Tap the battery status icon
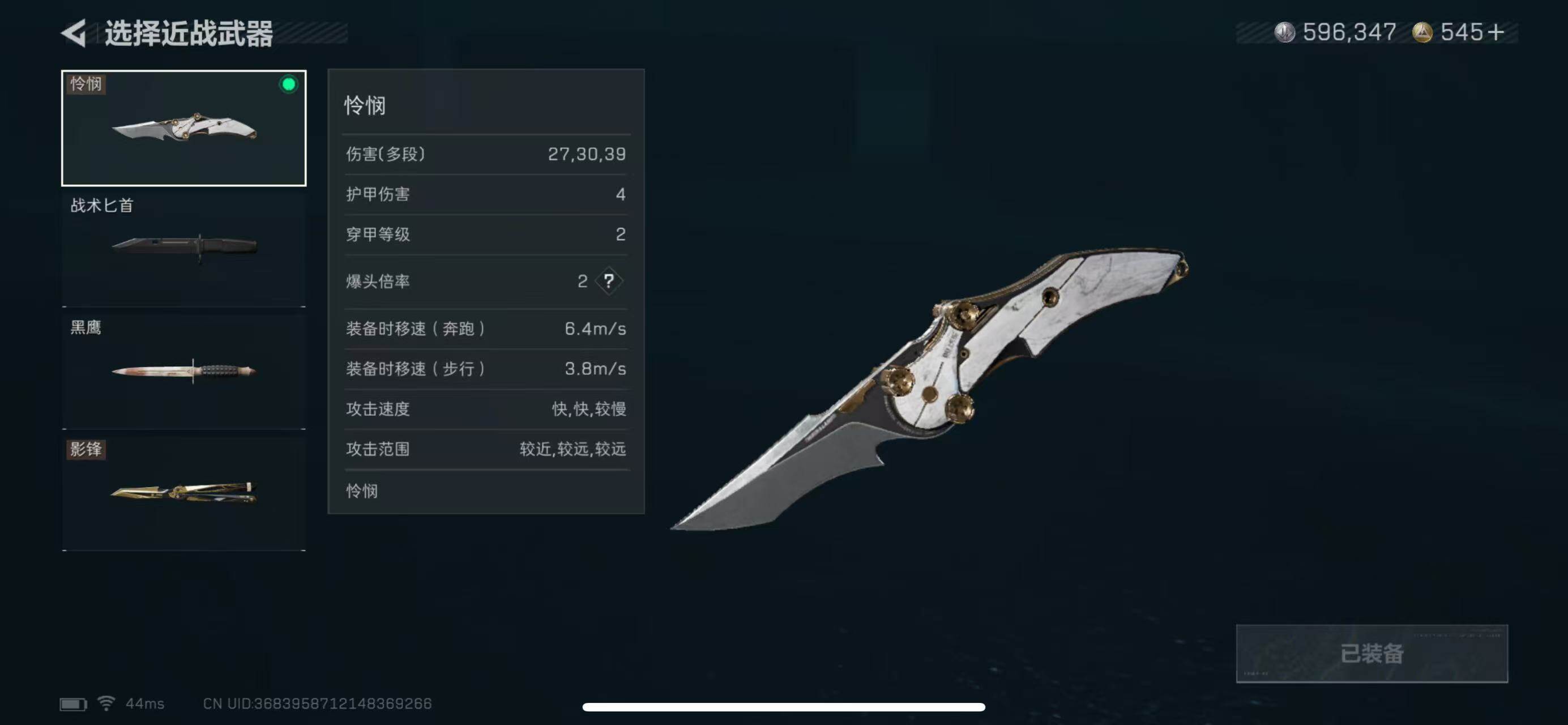The width and height of the screenshot is (1568, 725). click(74, 703)
